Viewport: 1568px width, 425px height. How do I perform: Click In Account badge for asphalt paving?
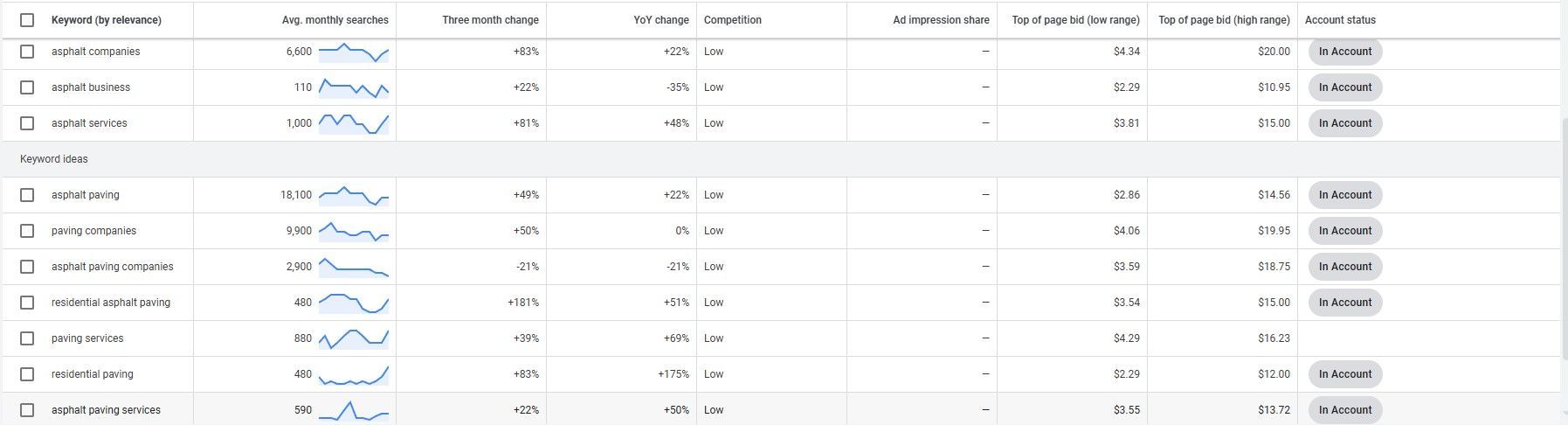pos(1345,195)
